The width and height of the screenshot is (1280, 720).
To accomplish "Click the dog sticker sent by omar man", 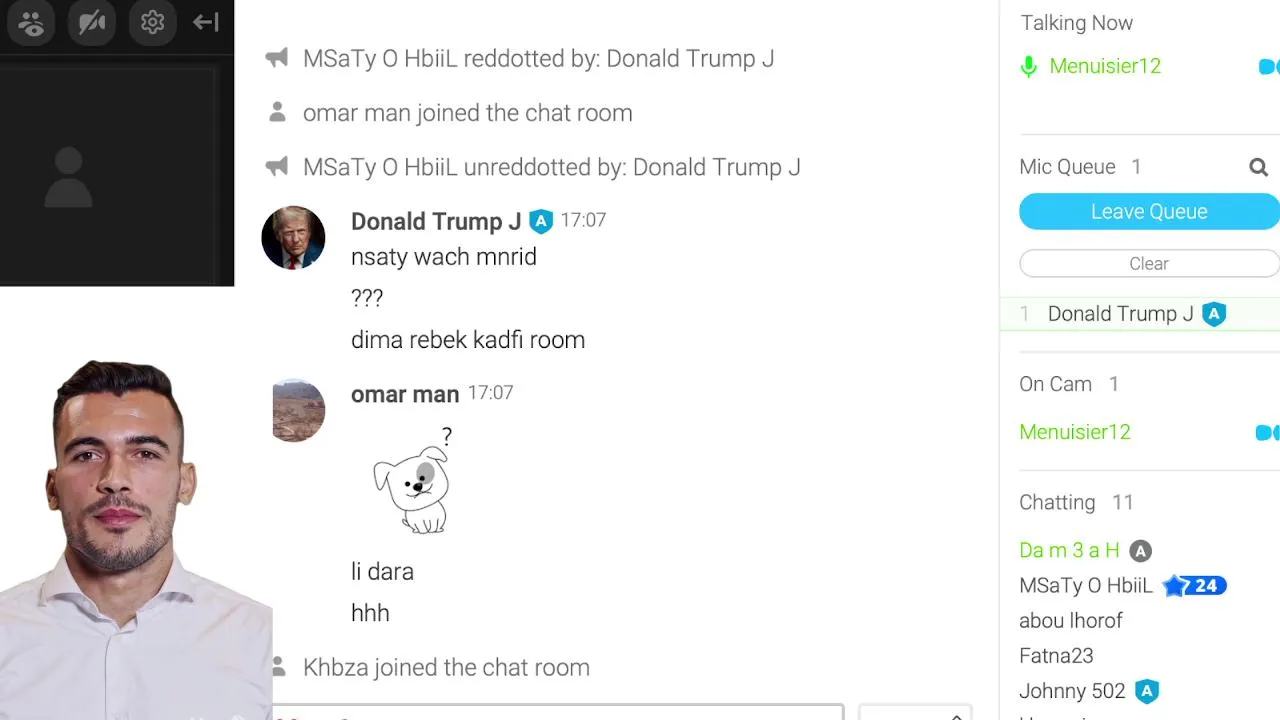I will pos(413,485).
